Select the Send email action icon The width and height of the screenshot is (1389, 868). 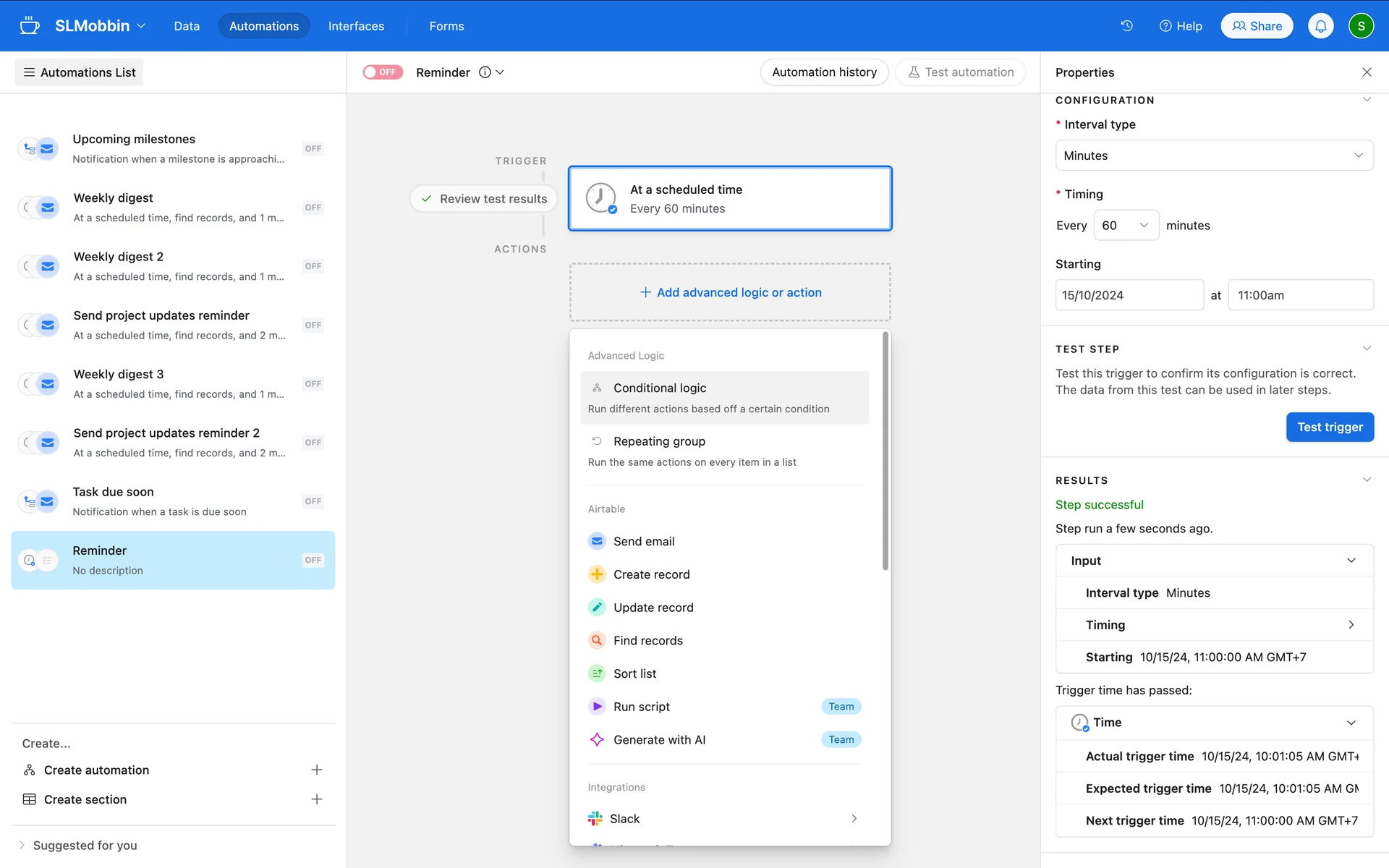(597, 541)
